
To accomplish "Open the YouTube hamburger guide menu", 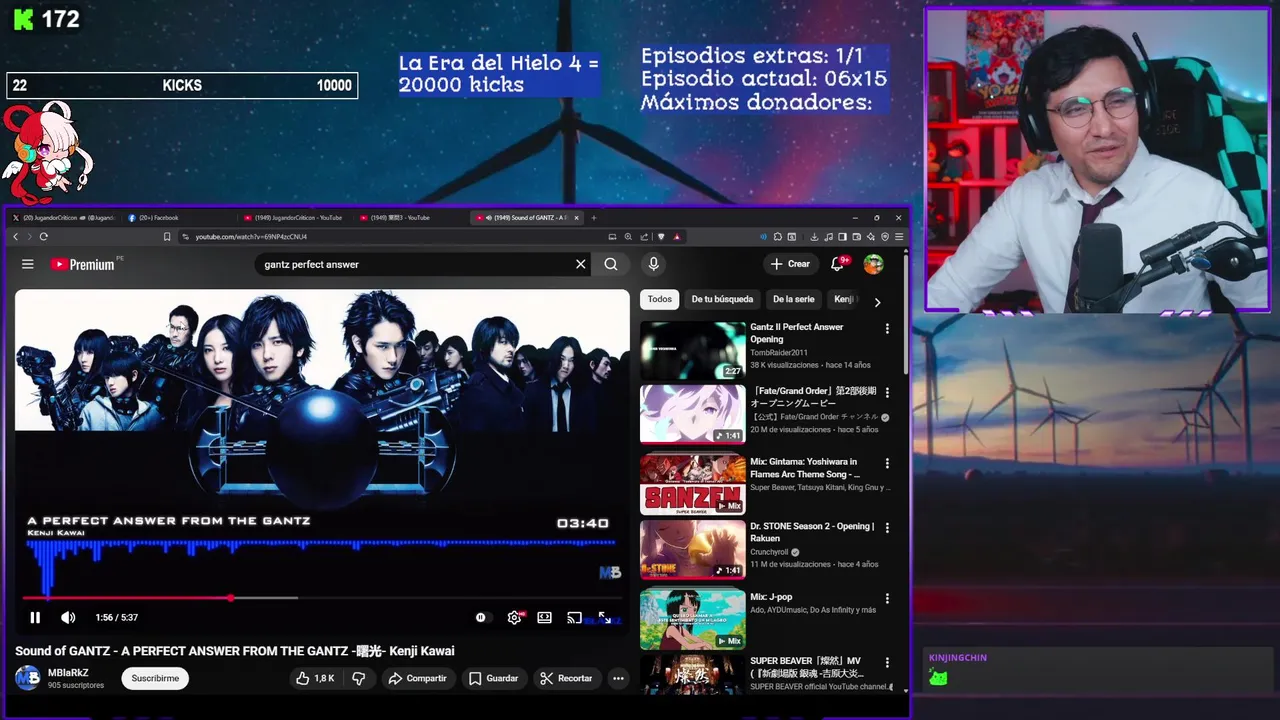I will [28, 264].
